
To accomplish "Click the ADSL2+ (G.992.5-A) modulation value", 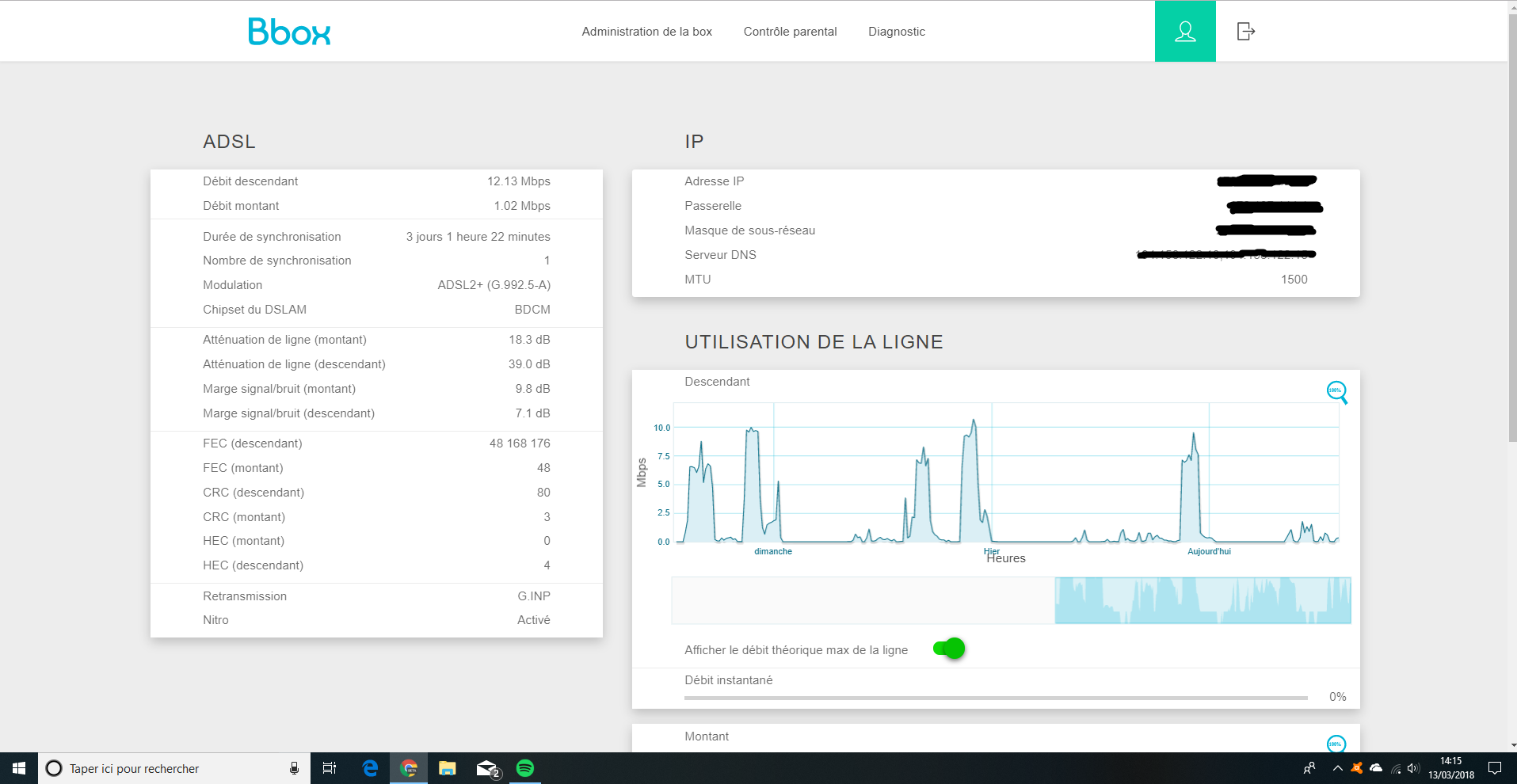I will [x=494, y=285].
